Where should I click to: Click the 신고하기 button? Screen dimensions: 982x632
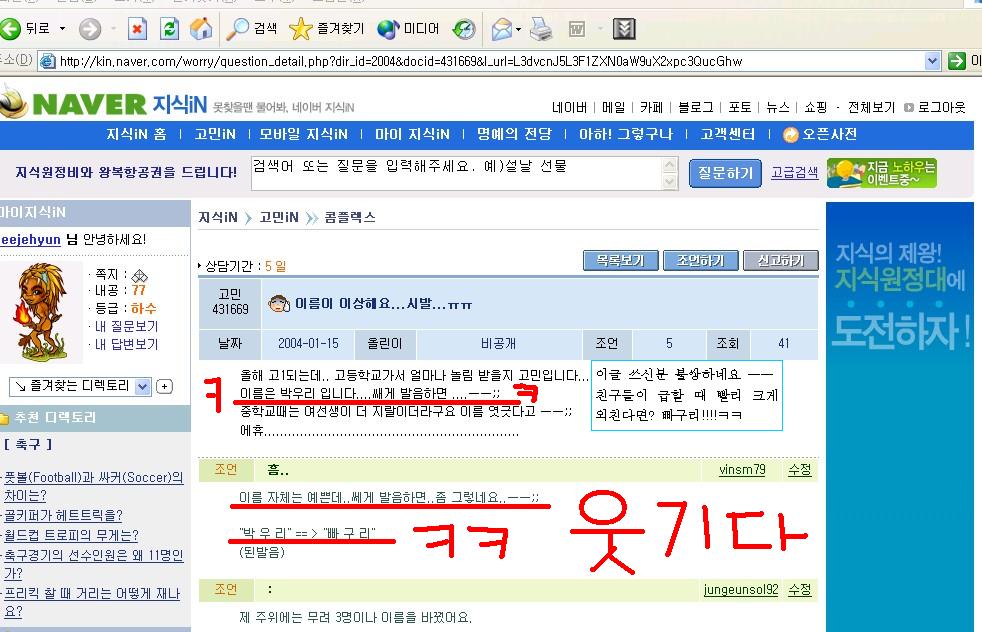pos(780,261)
